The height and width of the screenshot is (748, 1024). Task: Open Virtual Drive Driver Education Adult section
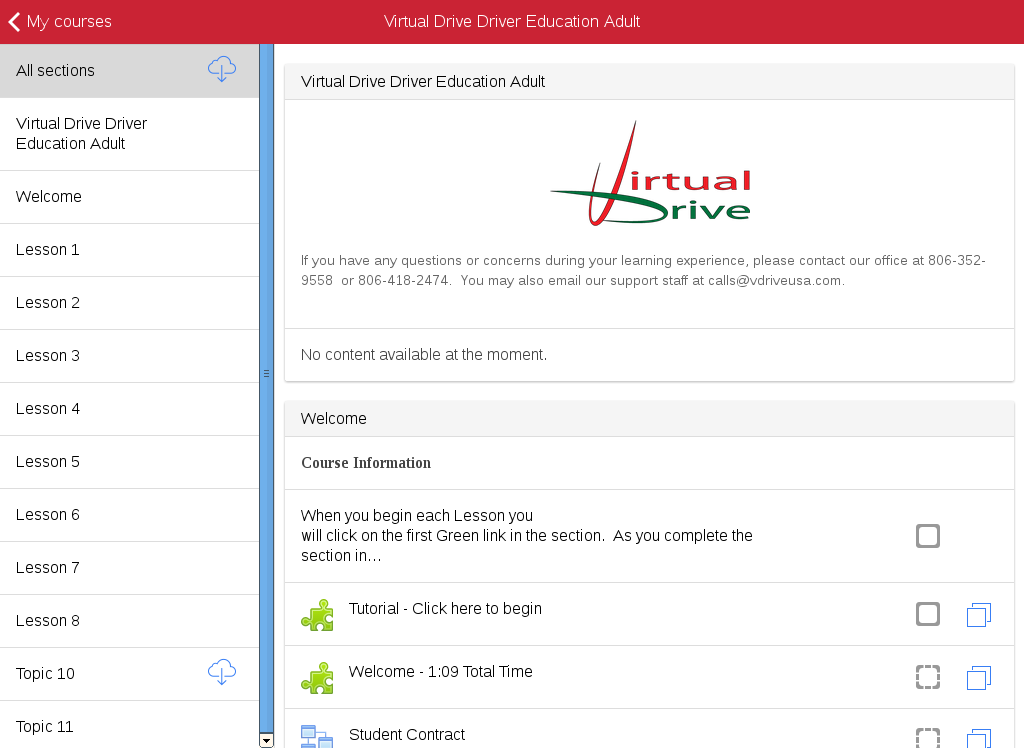point(129,134)
